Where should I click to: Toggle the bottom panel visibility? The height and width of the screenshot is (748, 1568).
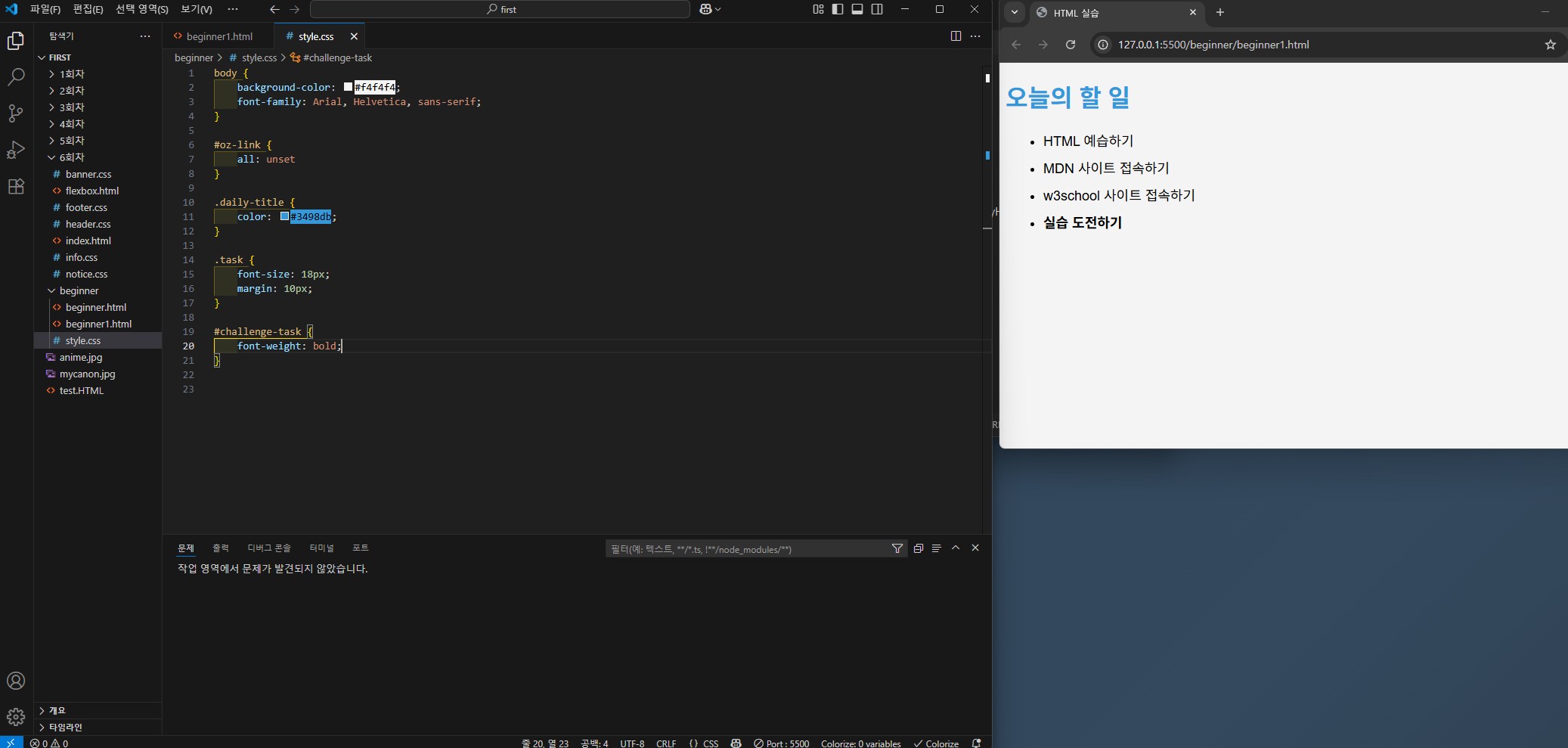[857, 9]
